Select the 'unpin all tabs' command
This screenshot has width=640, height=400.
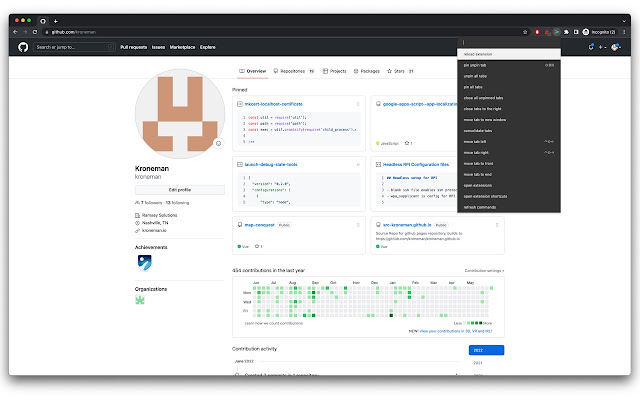(x=509, y=76)
